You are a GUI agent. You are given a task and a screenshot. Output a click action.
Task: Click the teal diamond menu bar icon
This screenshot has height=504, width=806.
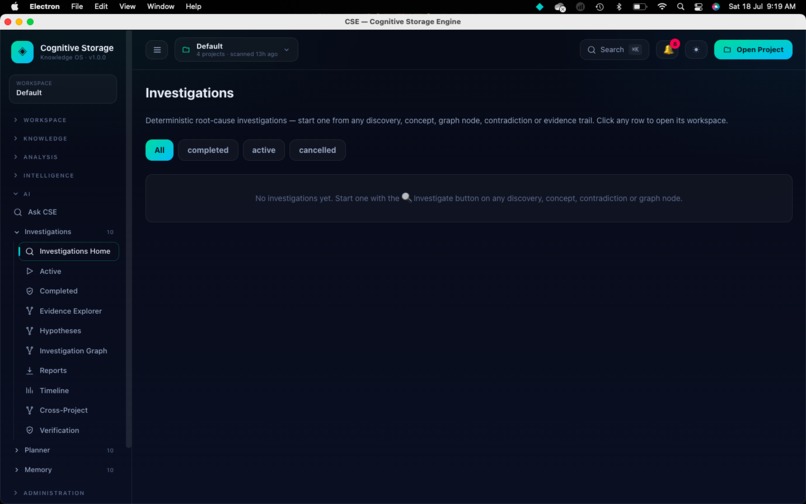coord(540,7)
